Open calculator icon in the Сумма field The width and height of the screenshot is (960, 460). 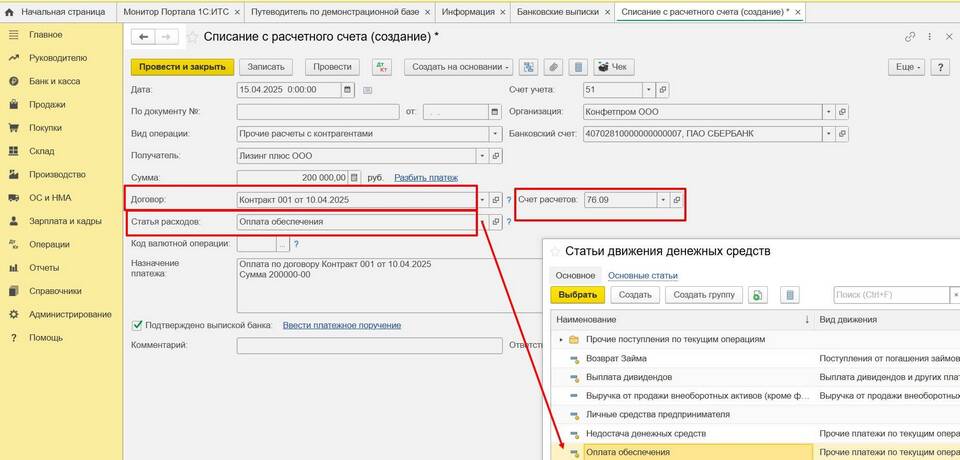(x=355, y=177)
